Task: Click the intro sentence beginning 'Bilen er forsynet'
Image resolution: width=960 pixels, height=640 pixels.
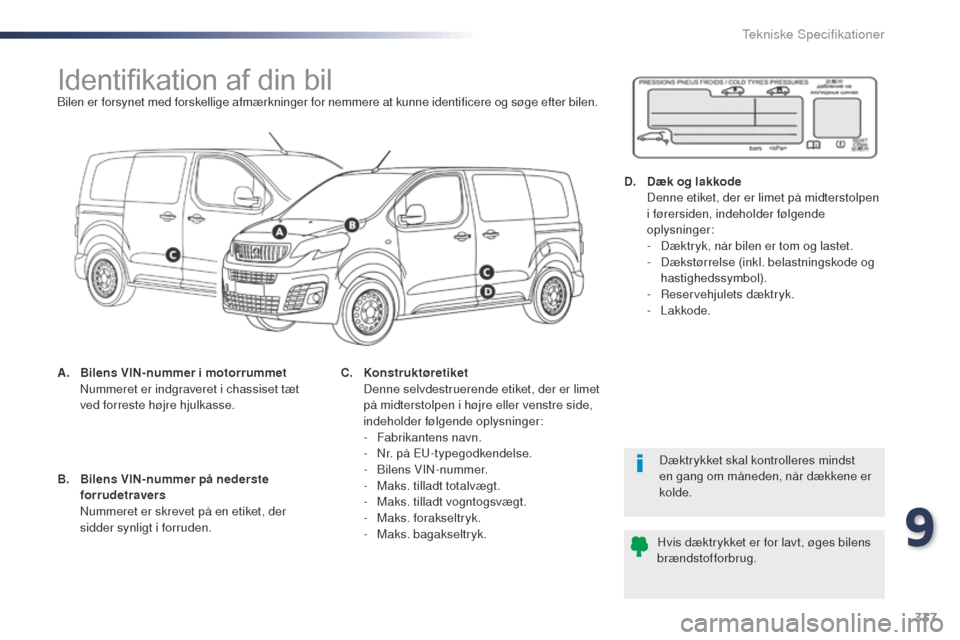Action: point(327,102)
